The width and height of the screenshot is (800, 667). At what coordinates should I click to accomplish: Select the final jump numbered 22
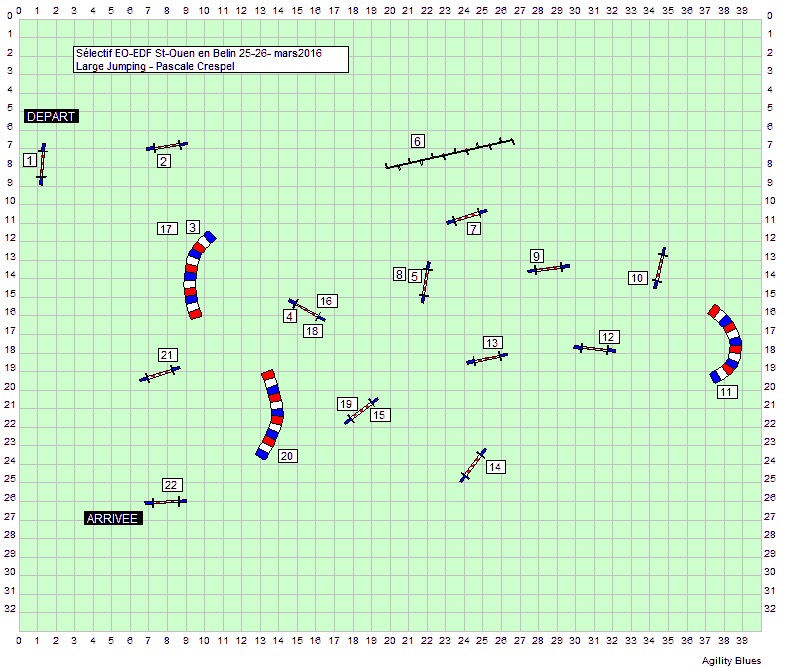[x=165, y=501]
